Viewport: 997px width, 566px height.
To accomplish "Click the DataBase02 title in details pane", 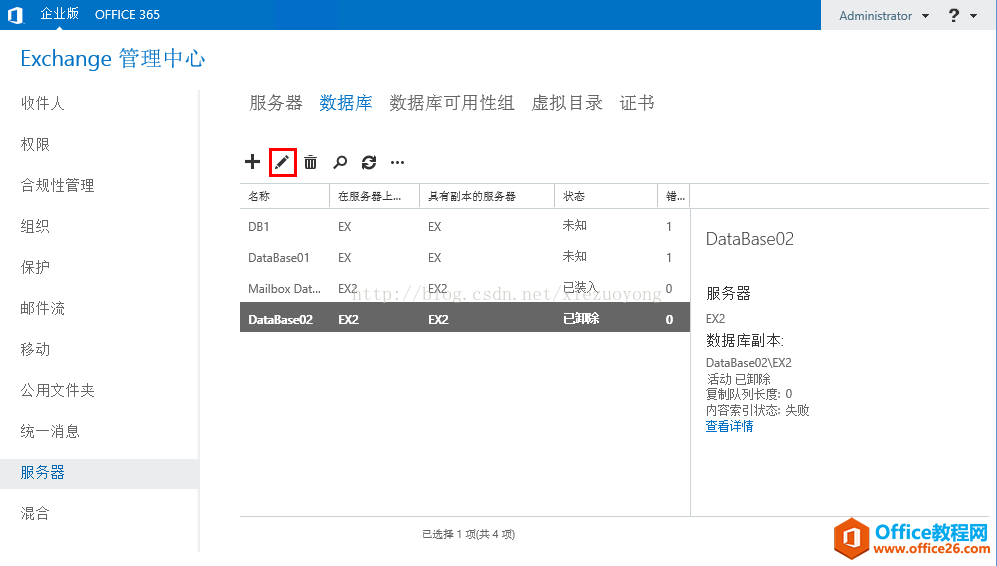I will (750, 239).
